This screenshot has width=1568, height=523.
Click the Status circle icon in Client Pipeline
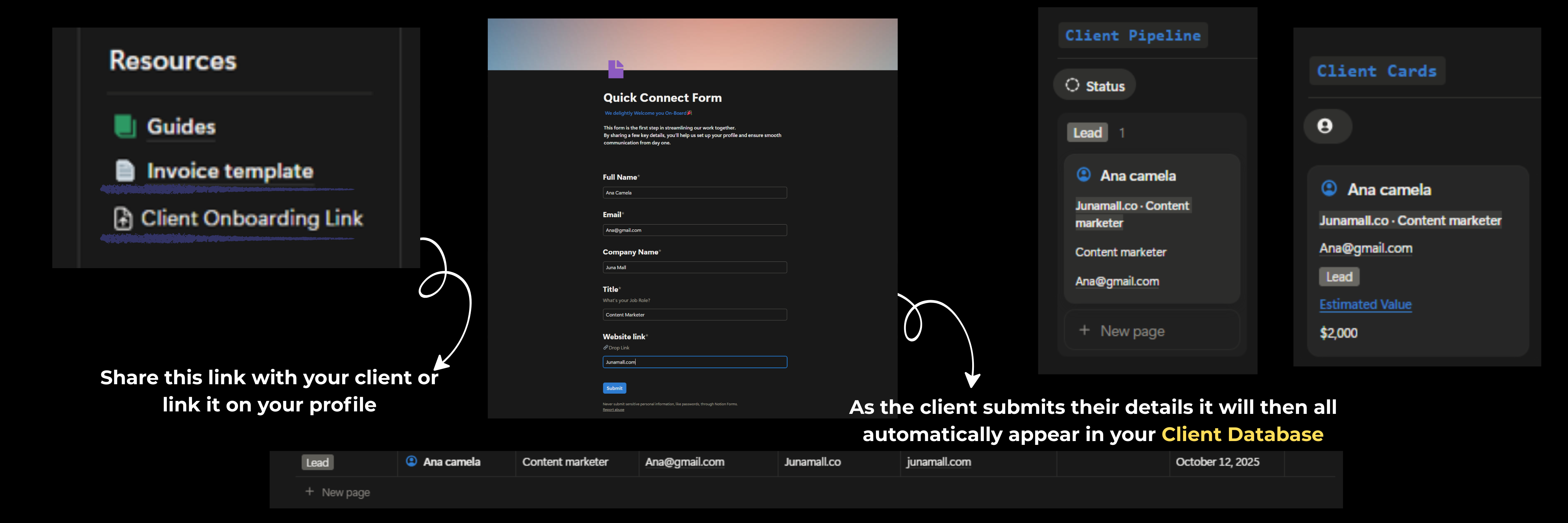(1072, 85)
